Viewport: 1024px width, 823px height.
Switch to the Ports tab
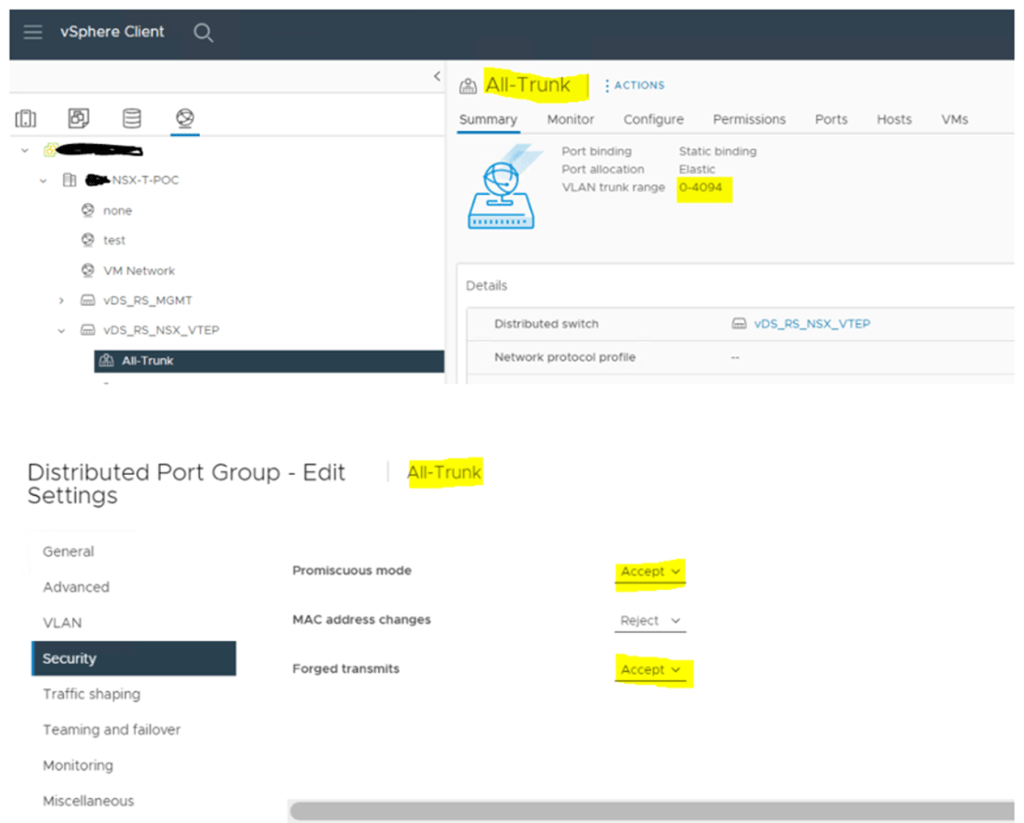pos(830,119)
